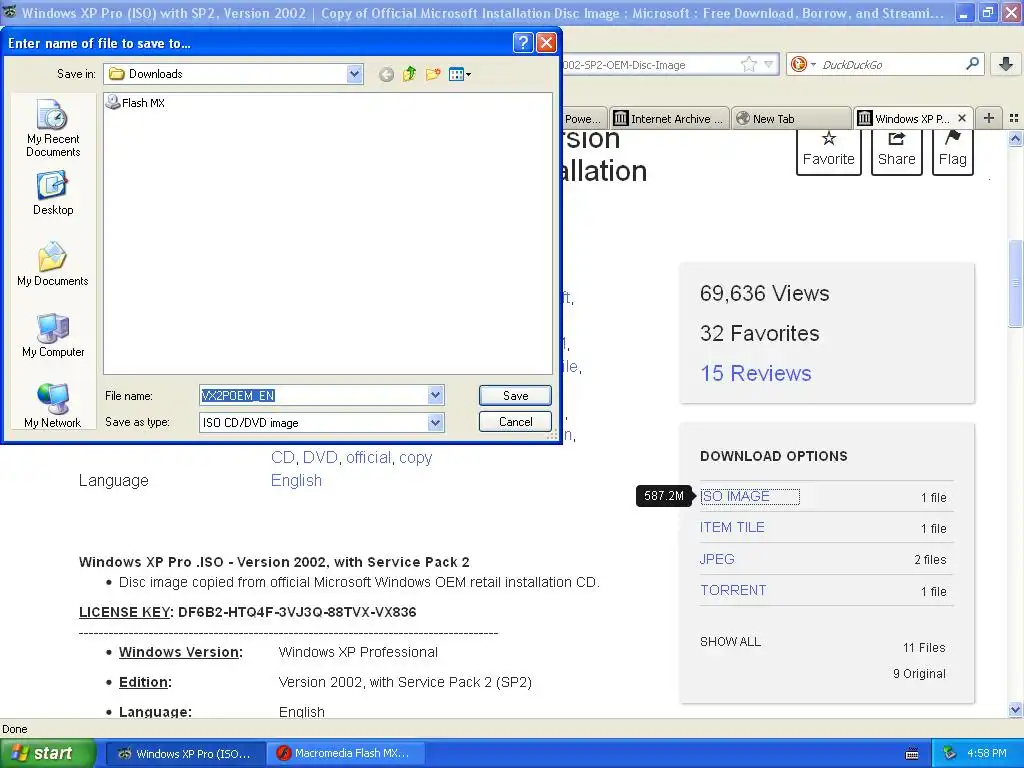Select the Flash MX shortcut item
Image resolution: width=1024 pixels, height=768 pixels.
click(136, 103)
